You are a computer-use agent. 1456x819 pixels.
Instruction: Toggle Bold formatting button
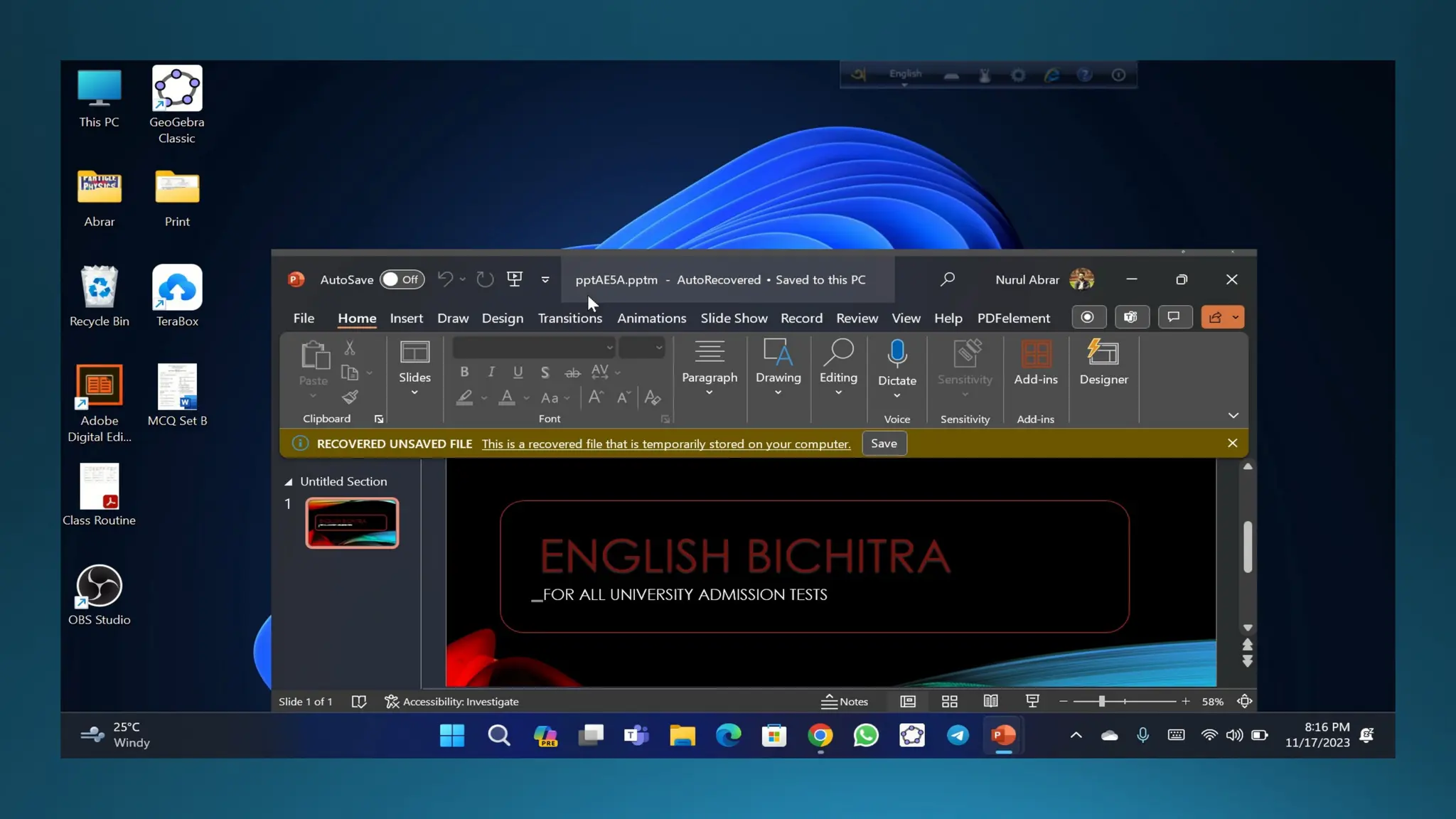pyautogui.click(x=464, y=372)
